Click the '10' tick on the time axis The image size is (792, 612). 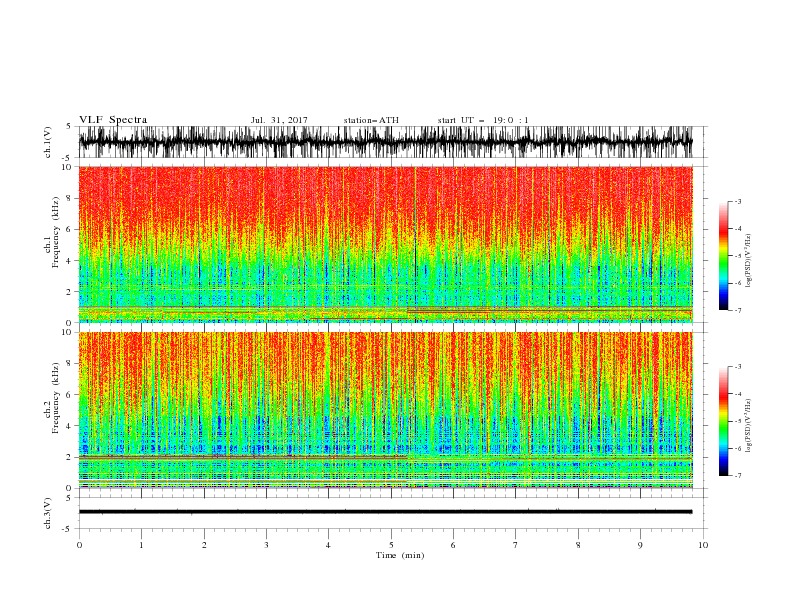click(x=703, y=545)
